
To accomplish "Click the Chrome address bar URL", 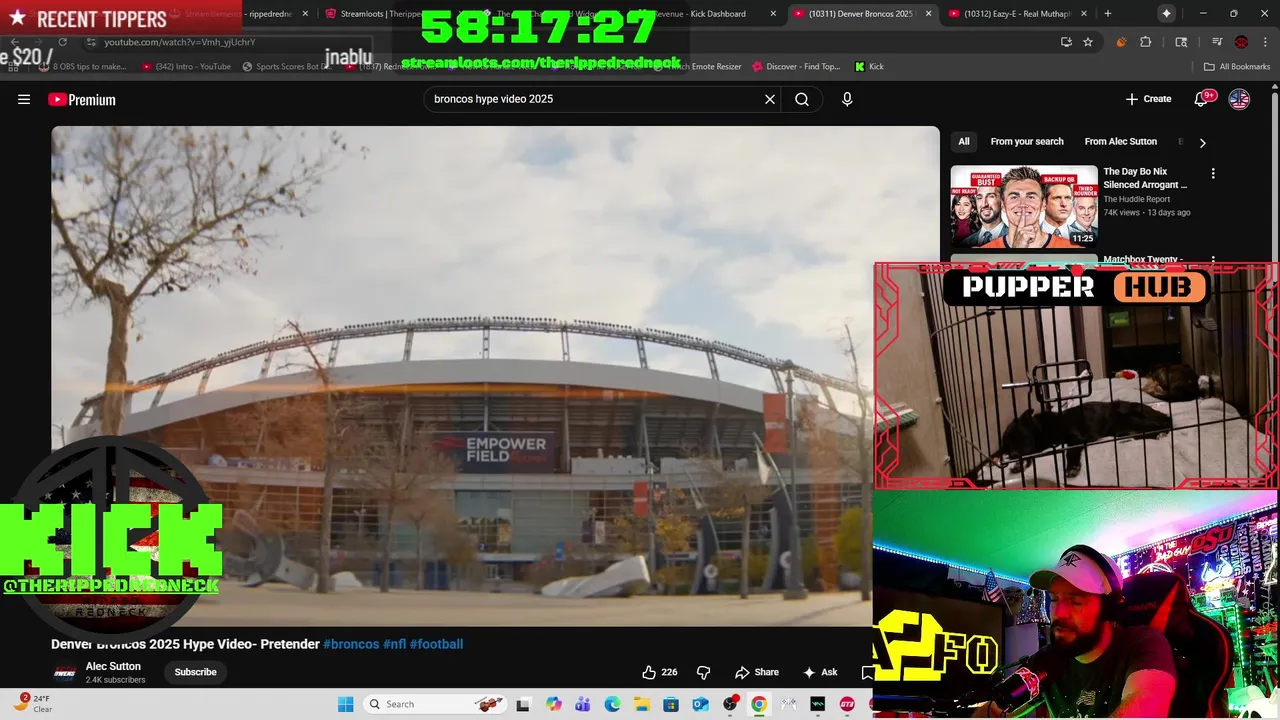I will (x=180, y=42).
